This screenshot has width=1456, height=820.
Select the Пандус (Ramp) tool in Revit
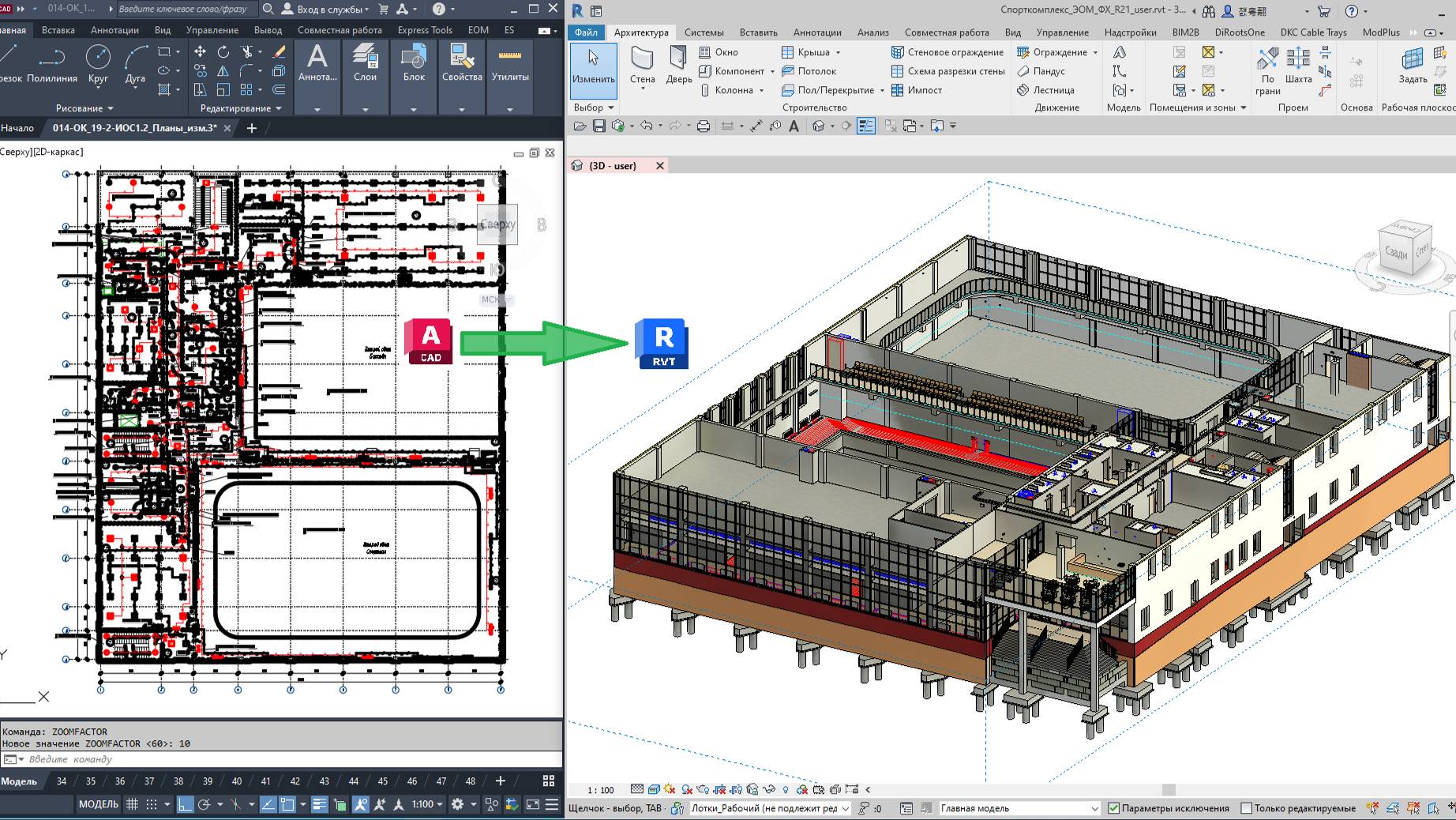(x=1049, y=71)
